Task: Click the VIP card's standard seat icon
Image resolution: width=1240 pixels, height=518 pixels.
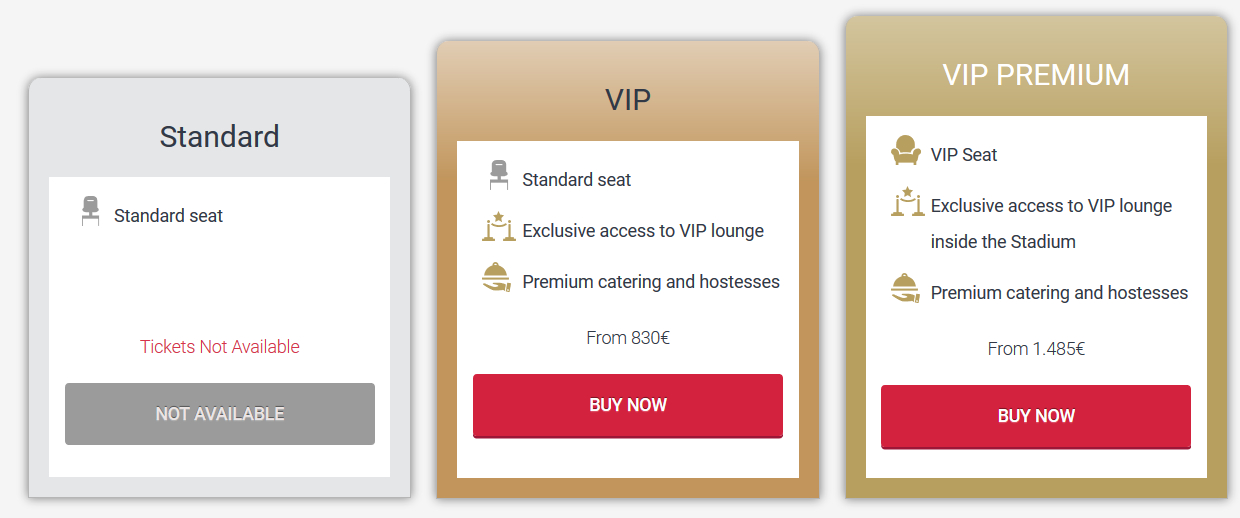Action: (x=499, y=176)
